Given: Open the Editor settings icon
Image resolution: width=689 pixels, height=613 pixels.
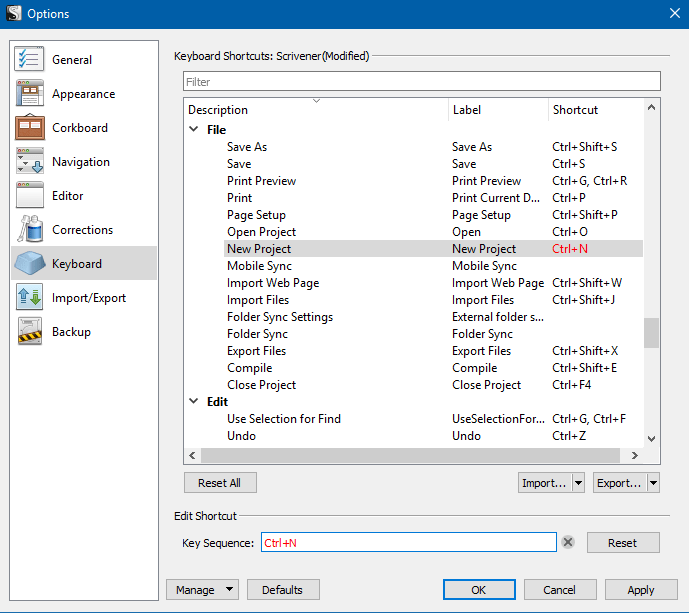Looking at the screenshot, I should point(29,195).
